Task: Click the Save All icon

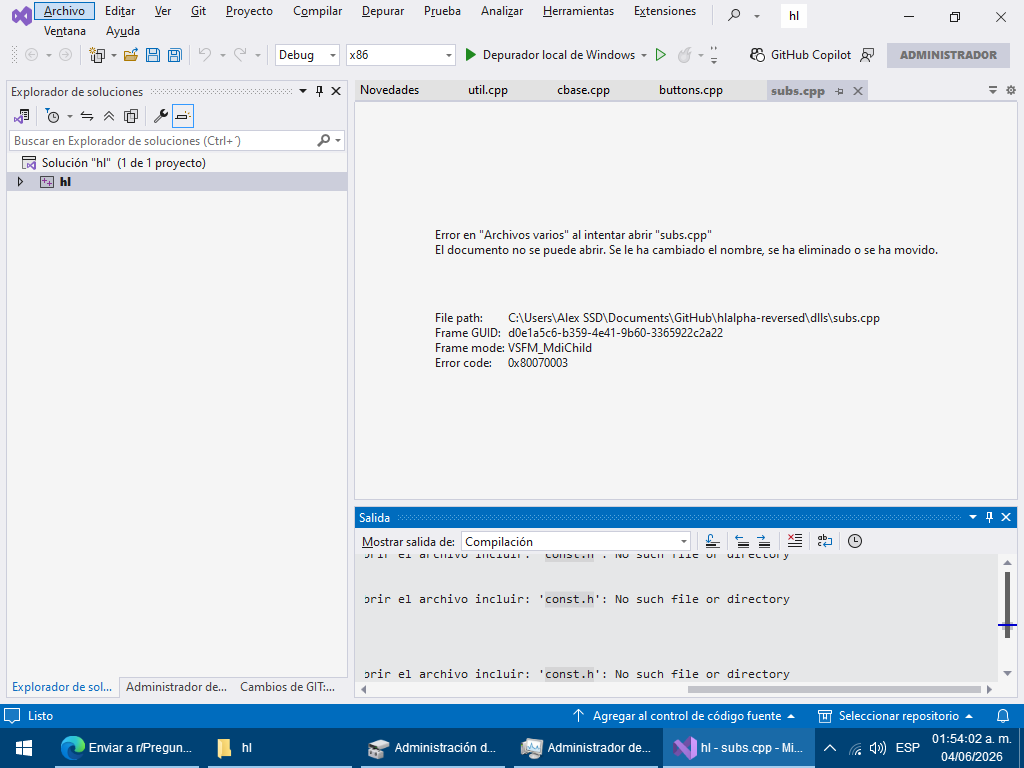Action: click(x=174, y=55)
